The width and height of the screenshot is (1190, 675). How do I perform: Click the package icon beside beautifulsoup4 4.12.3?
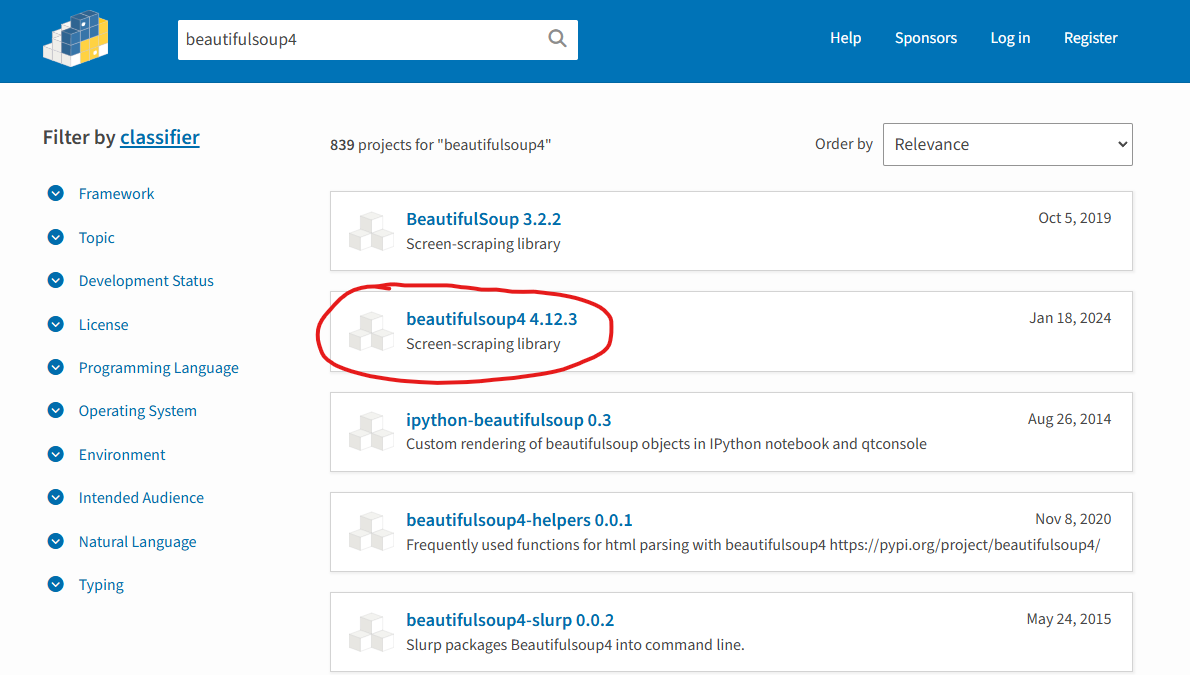tap(371, 332)
